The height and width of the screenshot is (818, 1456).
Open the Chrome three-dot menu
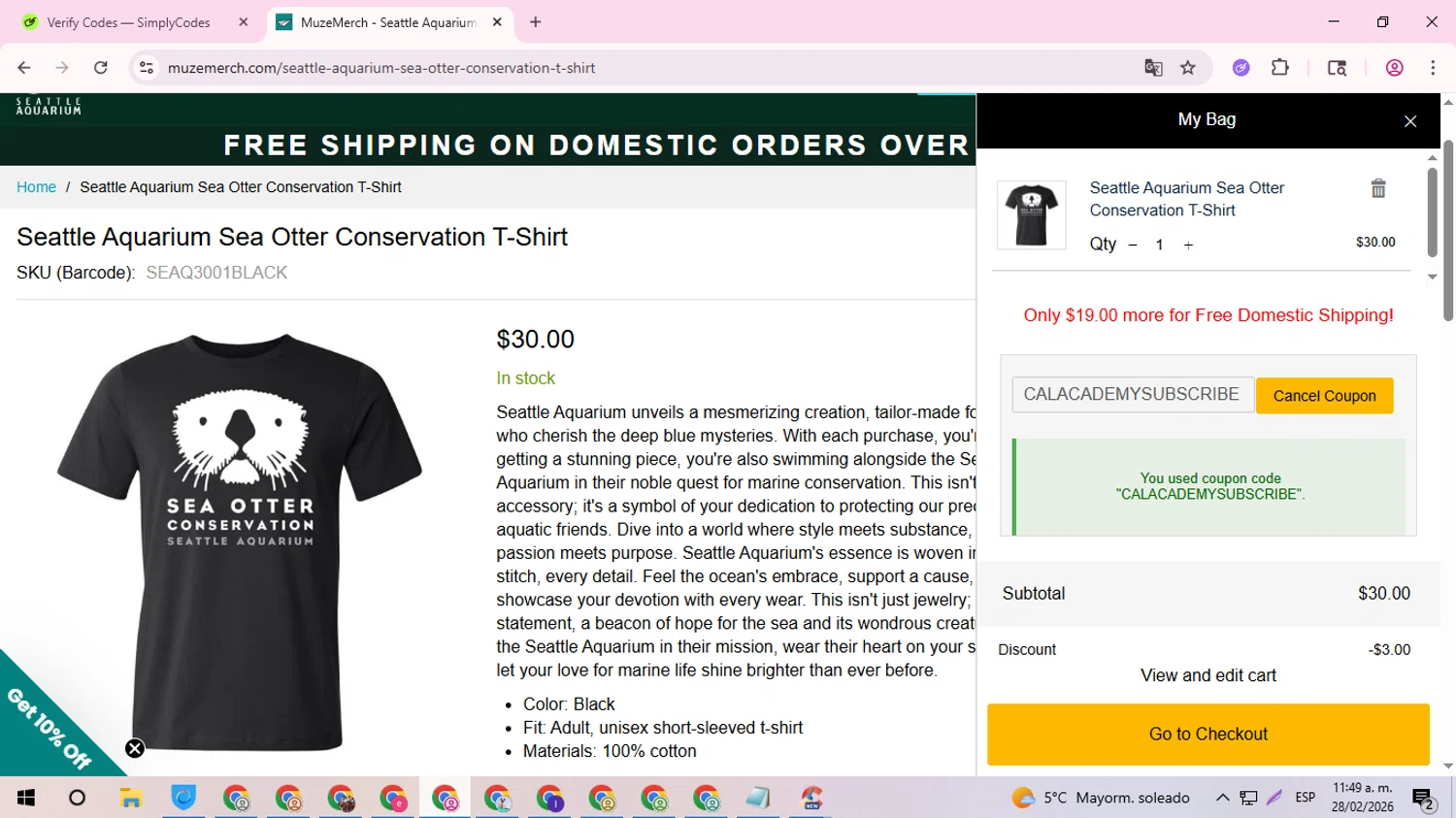tap(1433, 68)
